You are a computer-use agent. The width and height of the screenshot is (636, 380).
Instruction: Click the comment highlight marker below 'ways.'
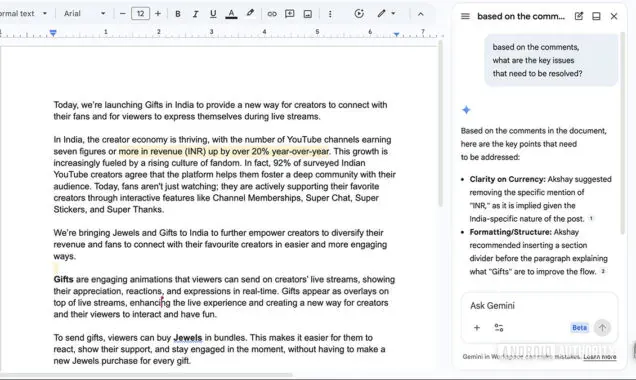(56, 267)
